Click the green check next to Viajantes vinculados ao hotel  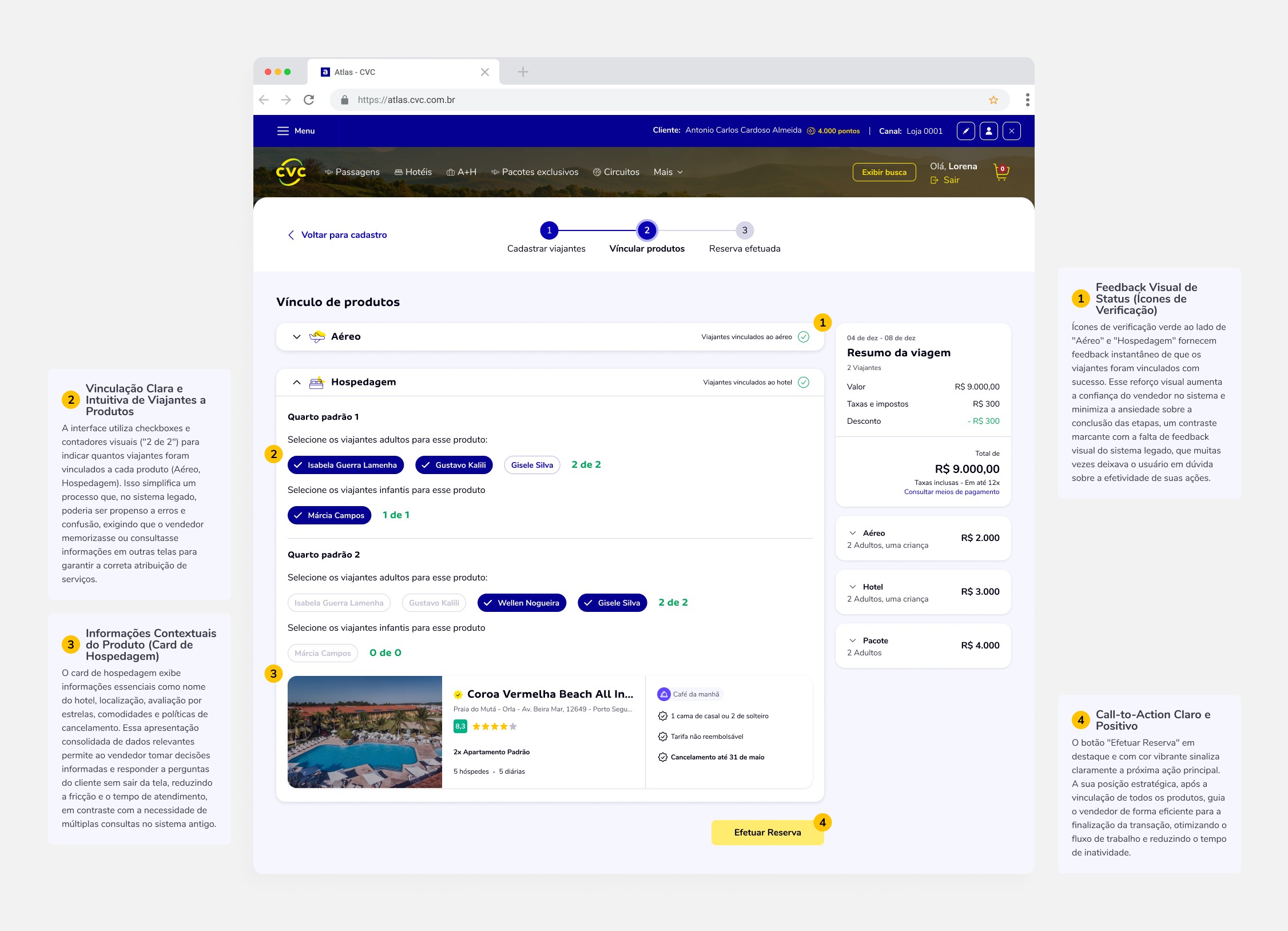804,383
